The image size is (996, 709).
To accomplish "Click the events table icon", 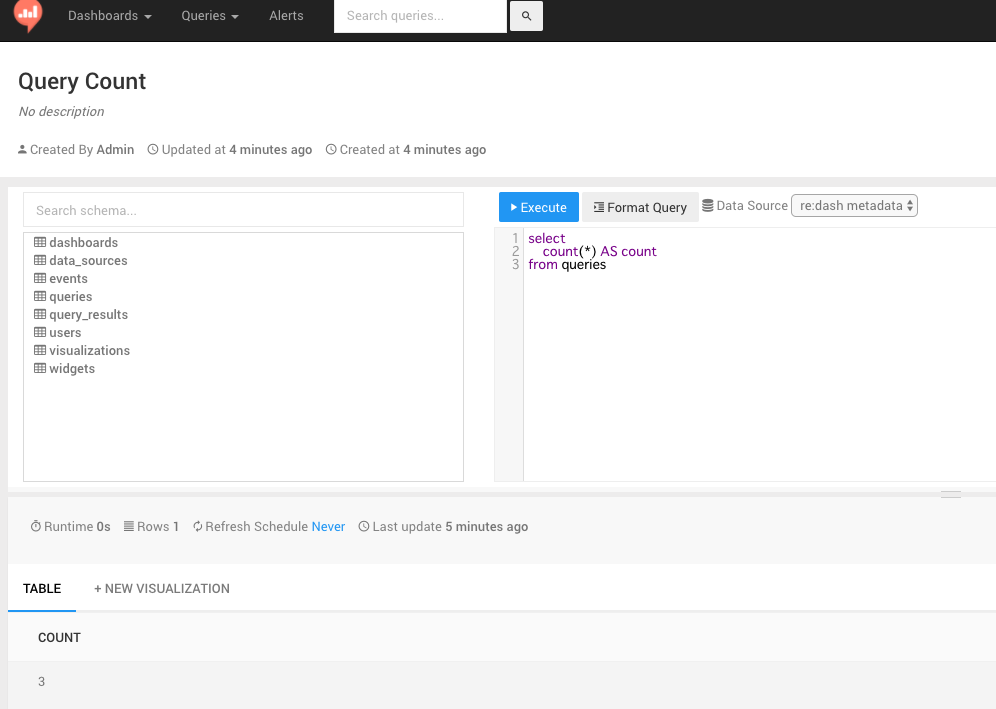I will click(40, 278).
